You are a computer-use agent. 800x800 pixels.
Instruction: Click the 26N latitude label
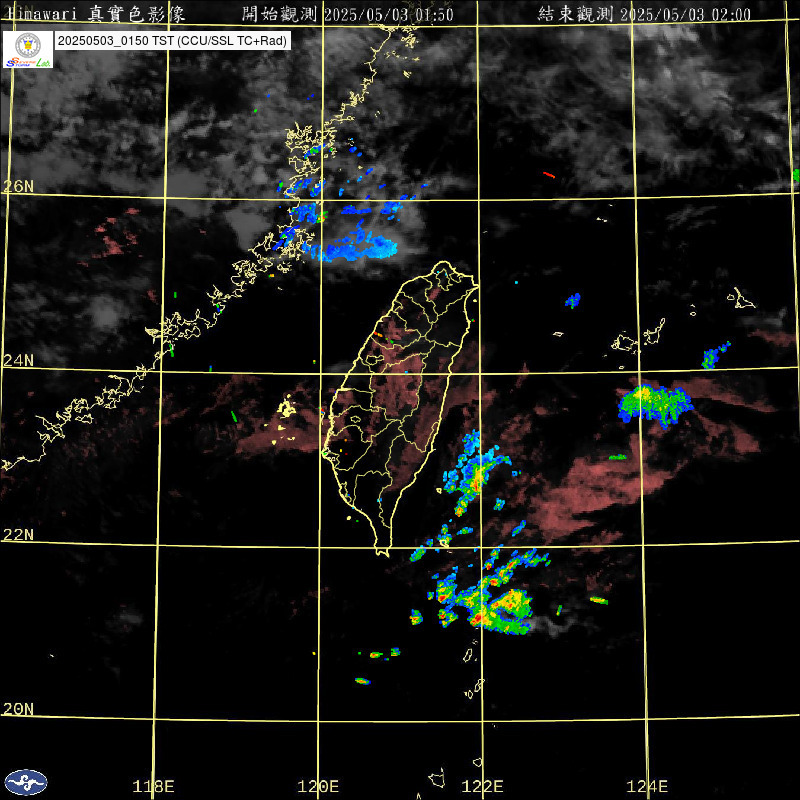[x=18, y=186]
